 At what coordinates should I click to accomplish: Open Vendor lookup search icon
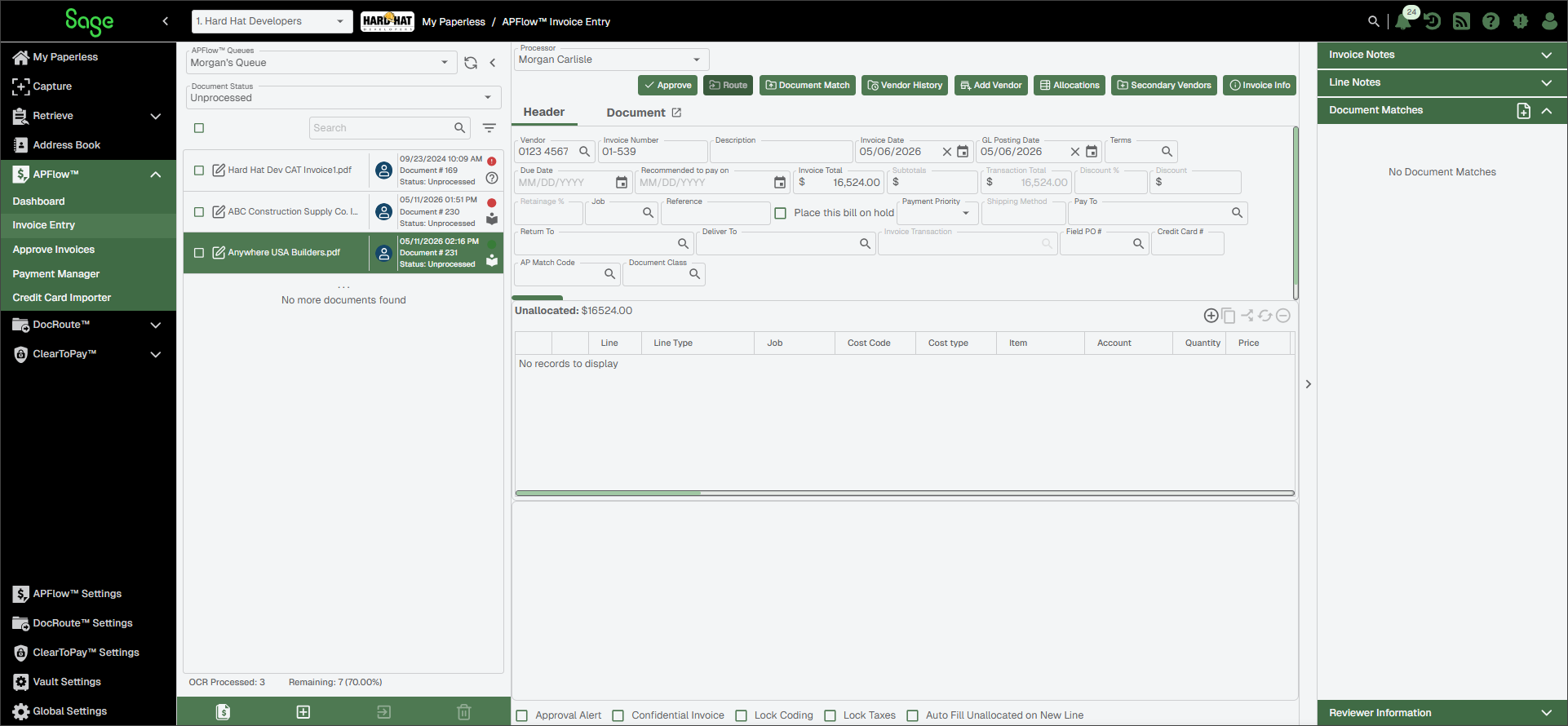tap(585, 152)
